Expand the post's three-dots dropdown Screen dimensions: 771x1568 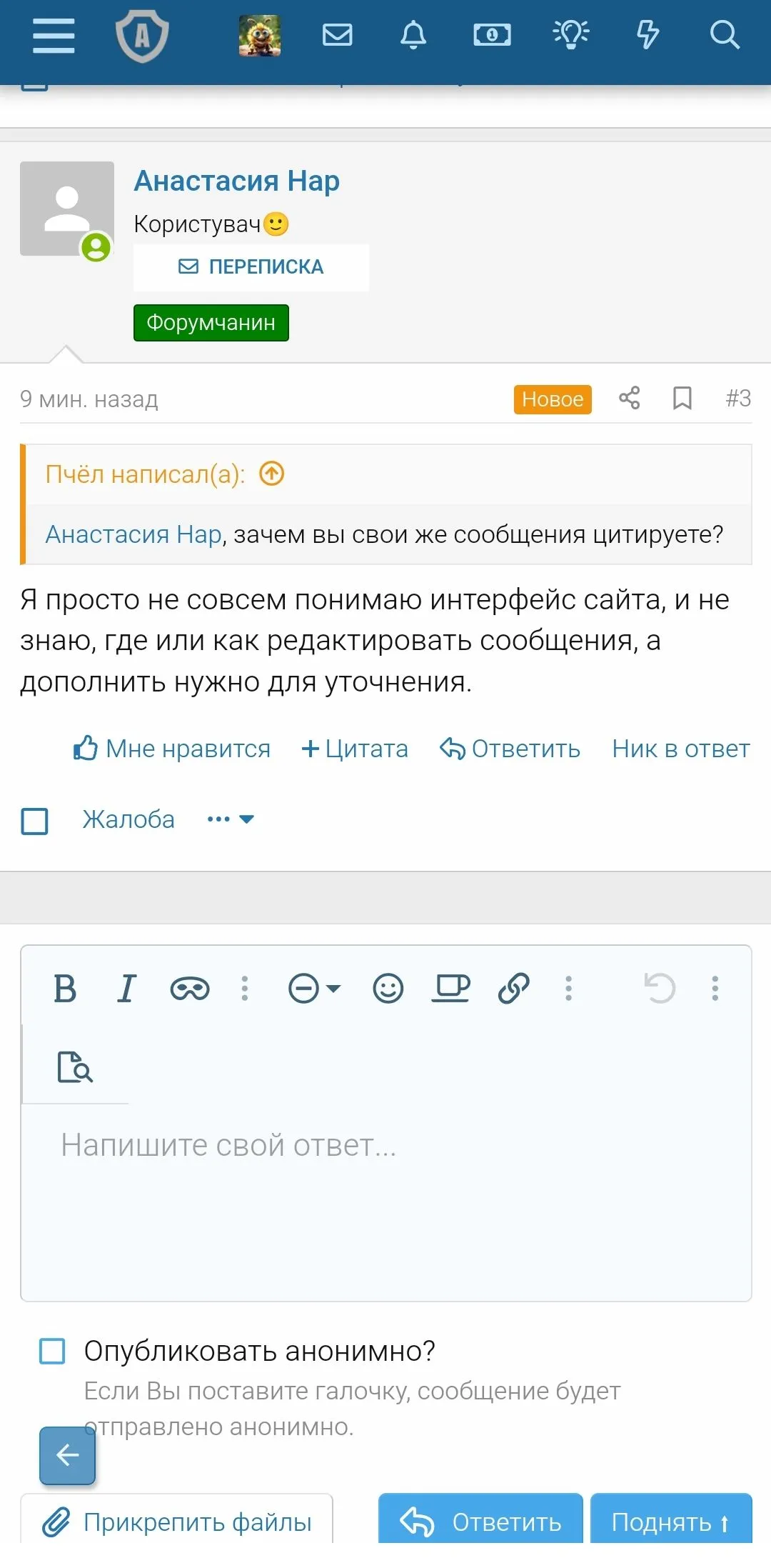tap(230, 819)
